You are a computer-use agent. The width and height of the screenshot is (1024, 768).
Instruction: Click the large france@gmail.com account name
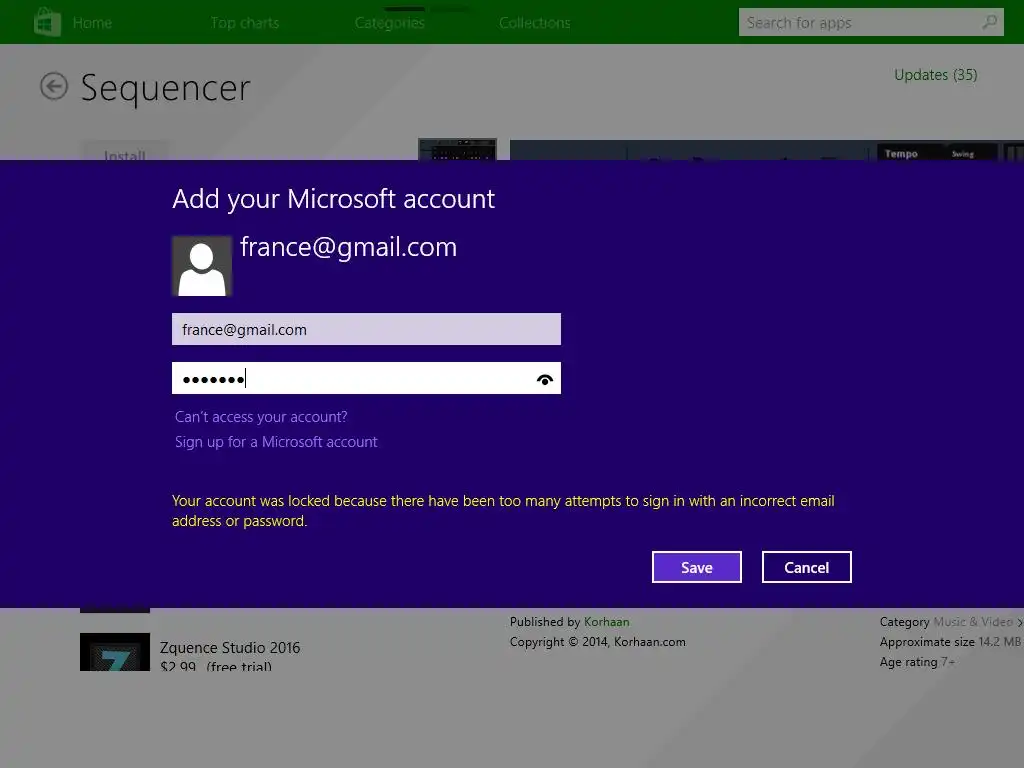349,248
